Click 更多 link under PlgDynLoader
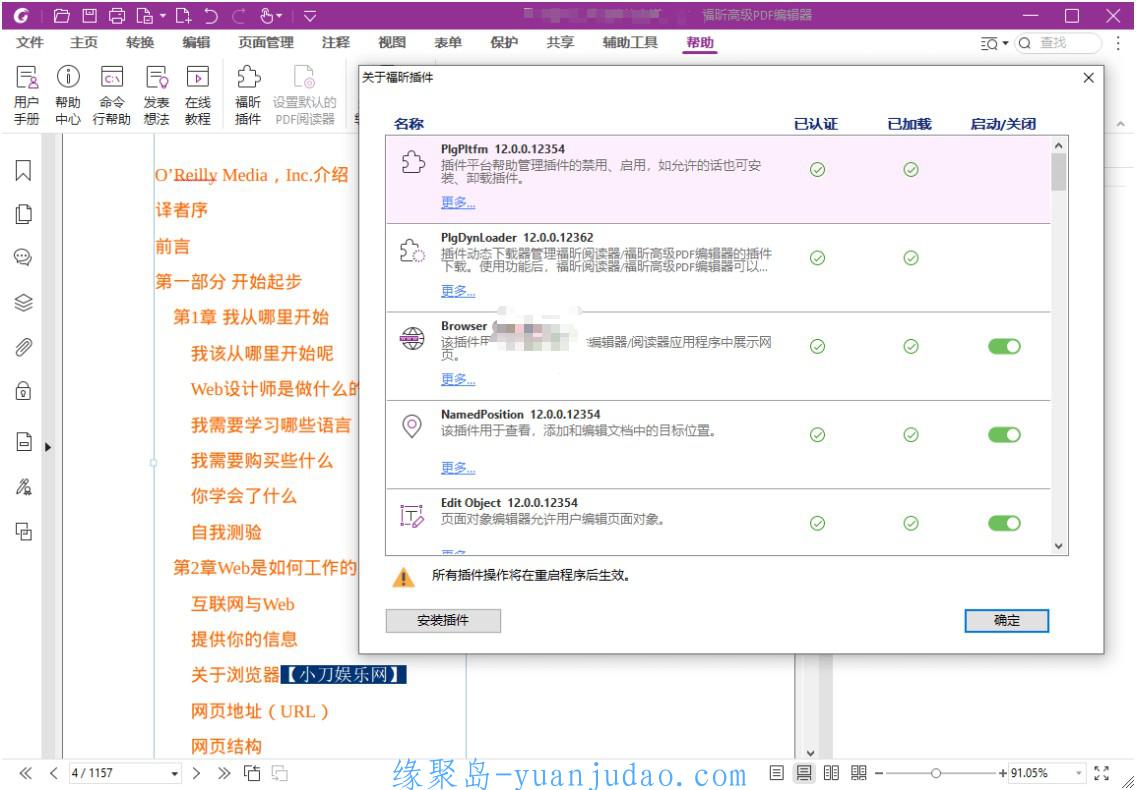Viewport: 1136px width, 790px height. click(458, 291)
